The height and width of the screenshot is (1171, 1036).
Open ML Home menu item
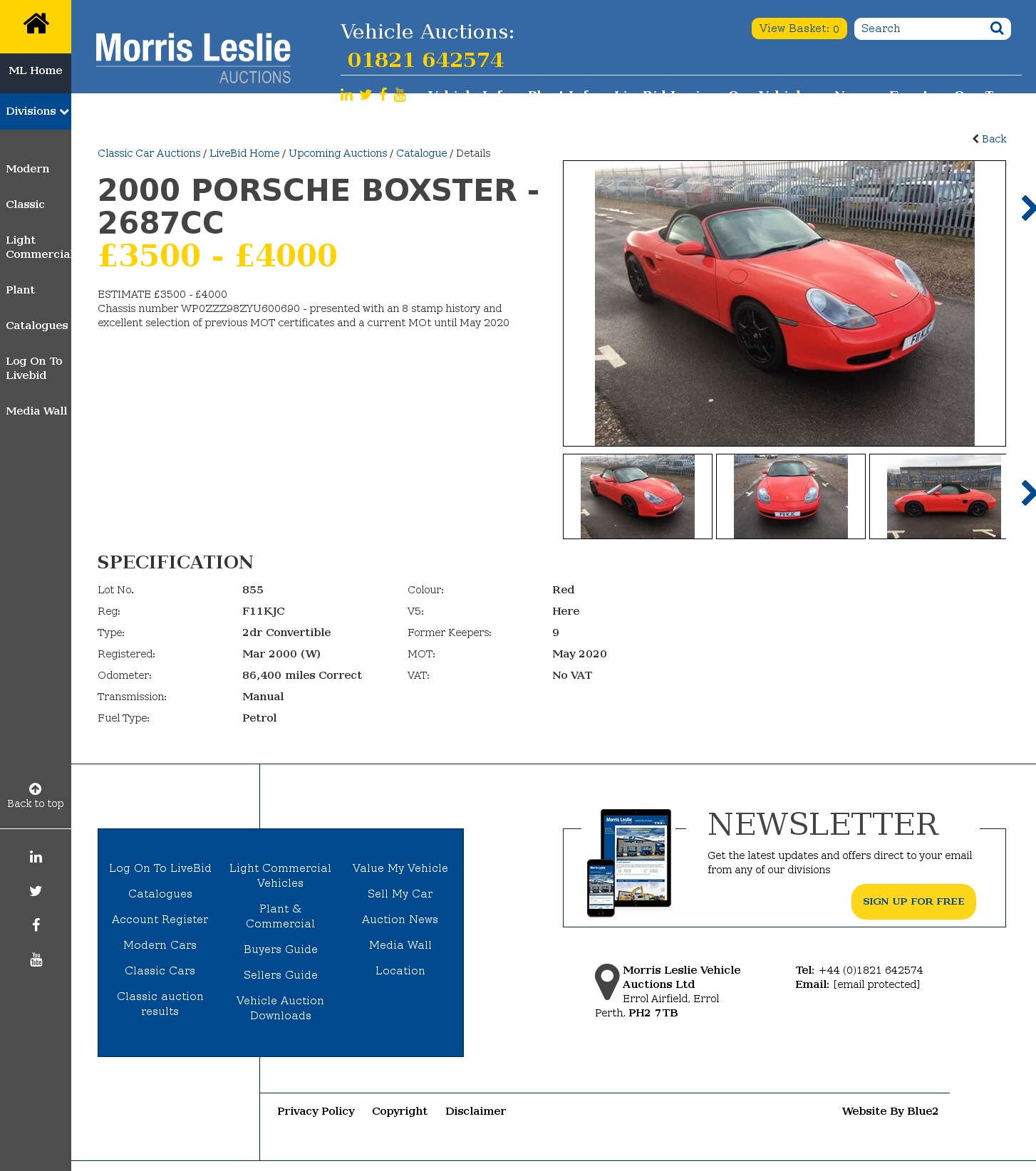36,71
